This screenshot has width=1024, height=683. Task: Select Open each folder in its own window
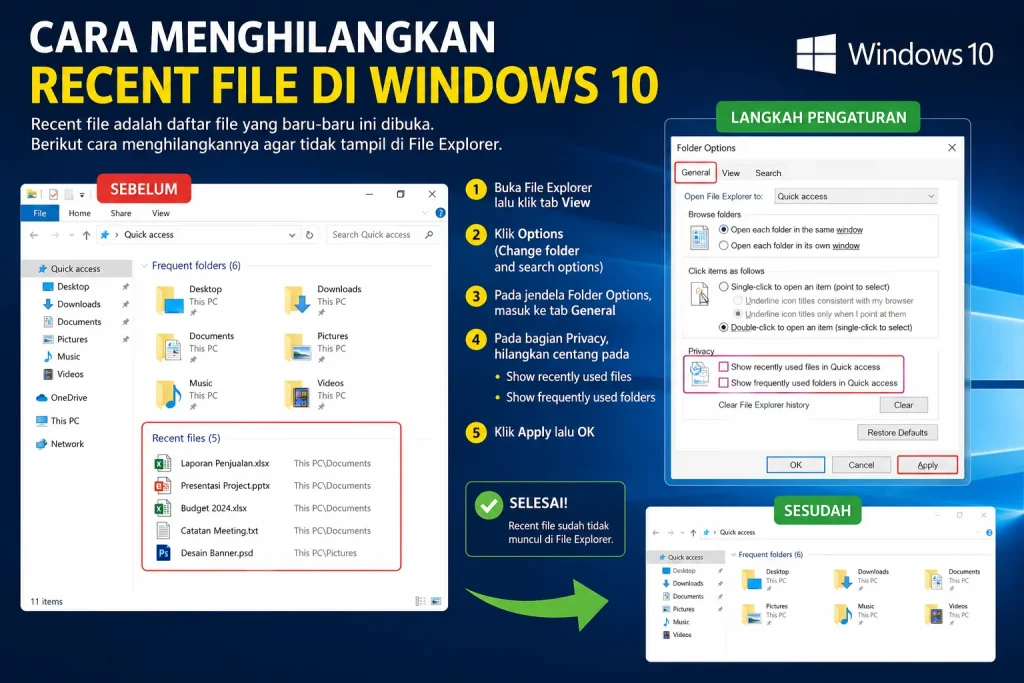pos(724,246)
